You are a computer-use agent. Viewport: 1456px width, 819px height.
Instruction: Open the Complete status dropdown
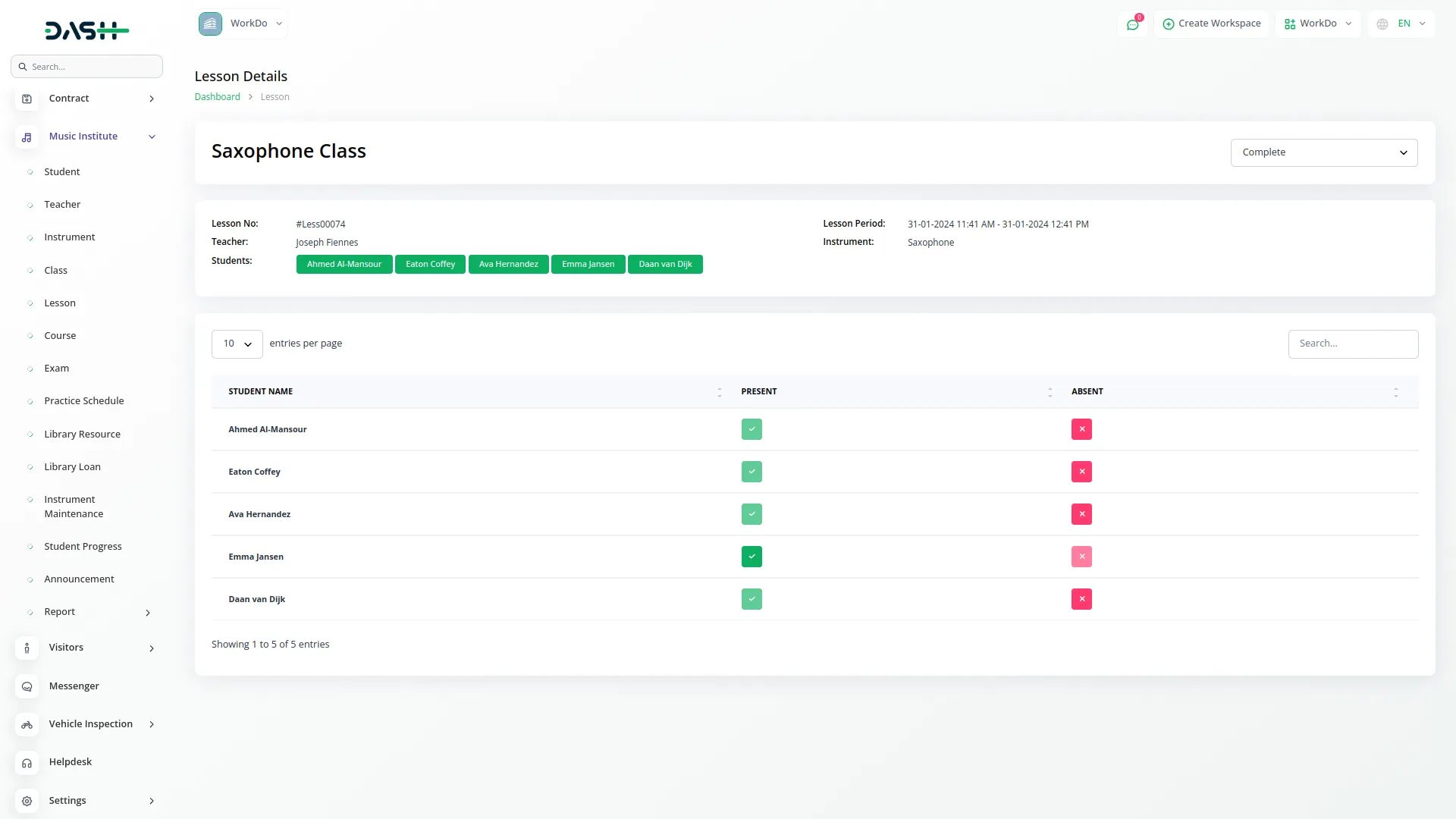1323,152
